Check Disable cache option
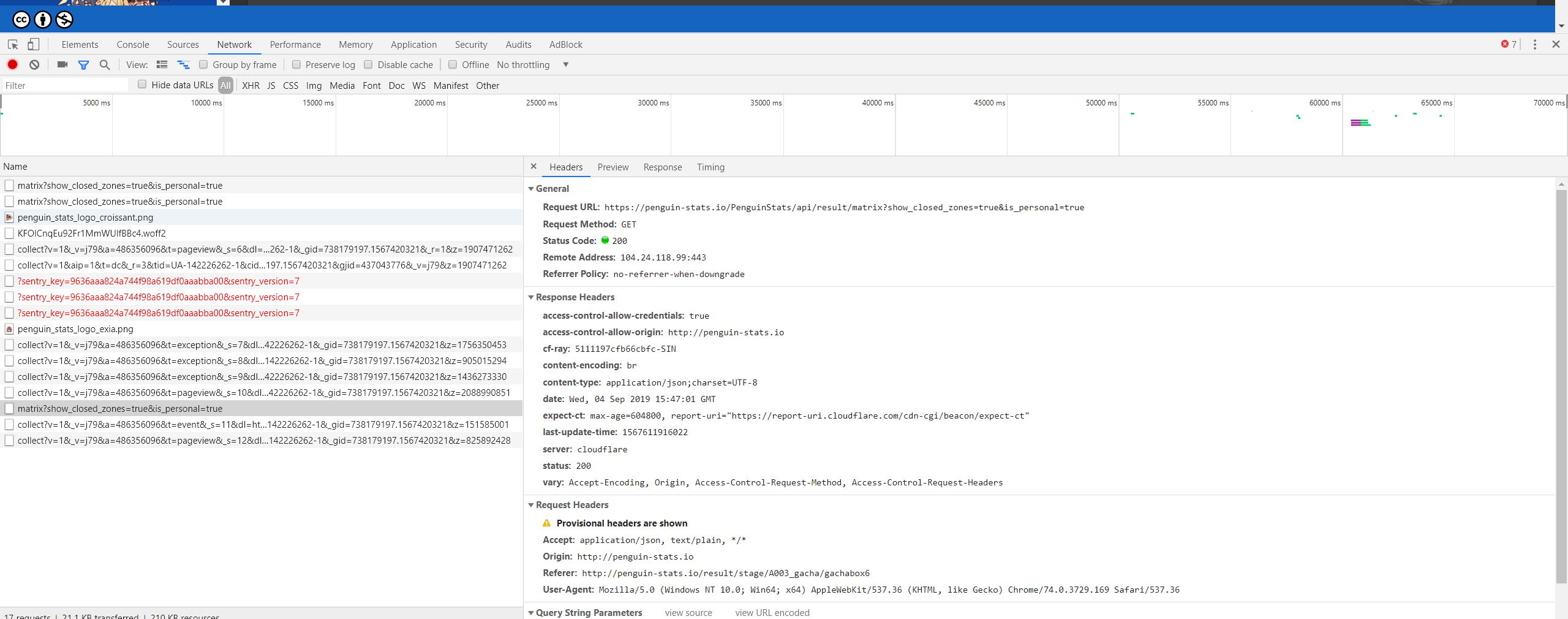1568x619 pixels. [x=368, y=64]
